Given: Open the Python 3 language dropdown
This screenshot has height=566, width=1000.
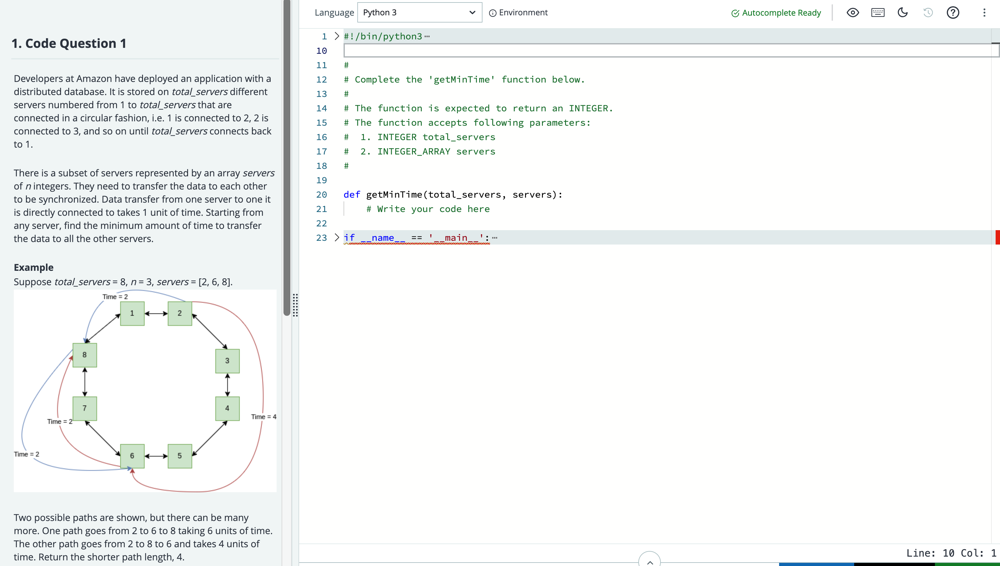Looking at the screenshot, I should coord(419,13).
